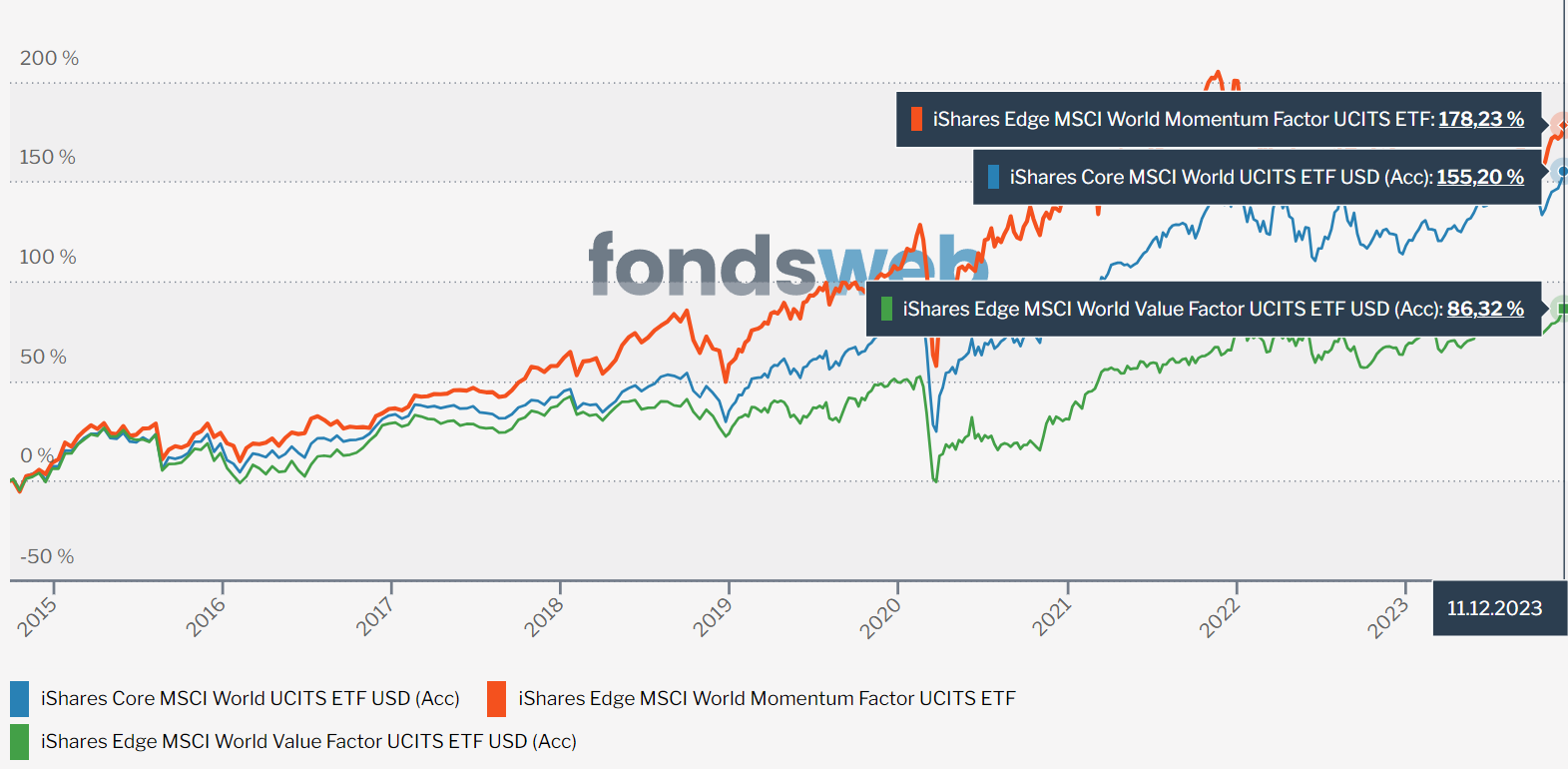Click the 11.12.2023 date label

(1494, 608)
